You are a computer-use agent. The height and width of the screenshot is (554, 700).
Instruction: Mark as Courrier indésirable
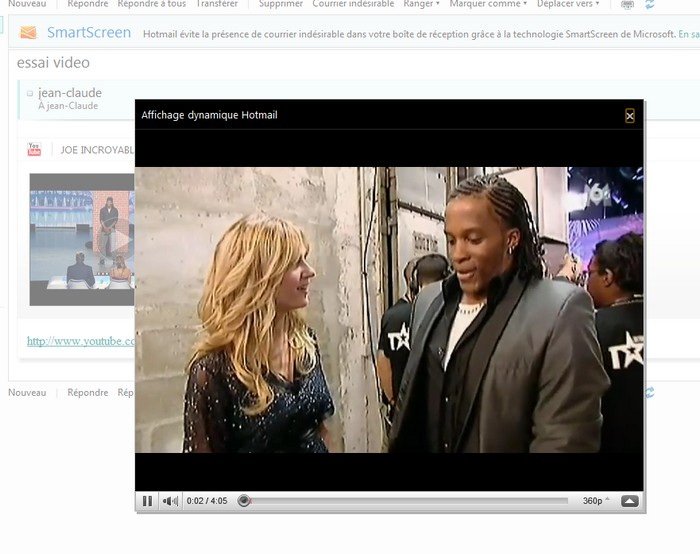click(353, 4)
